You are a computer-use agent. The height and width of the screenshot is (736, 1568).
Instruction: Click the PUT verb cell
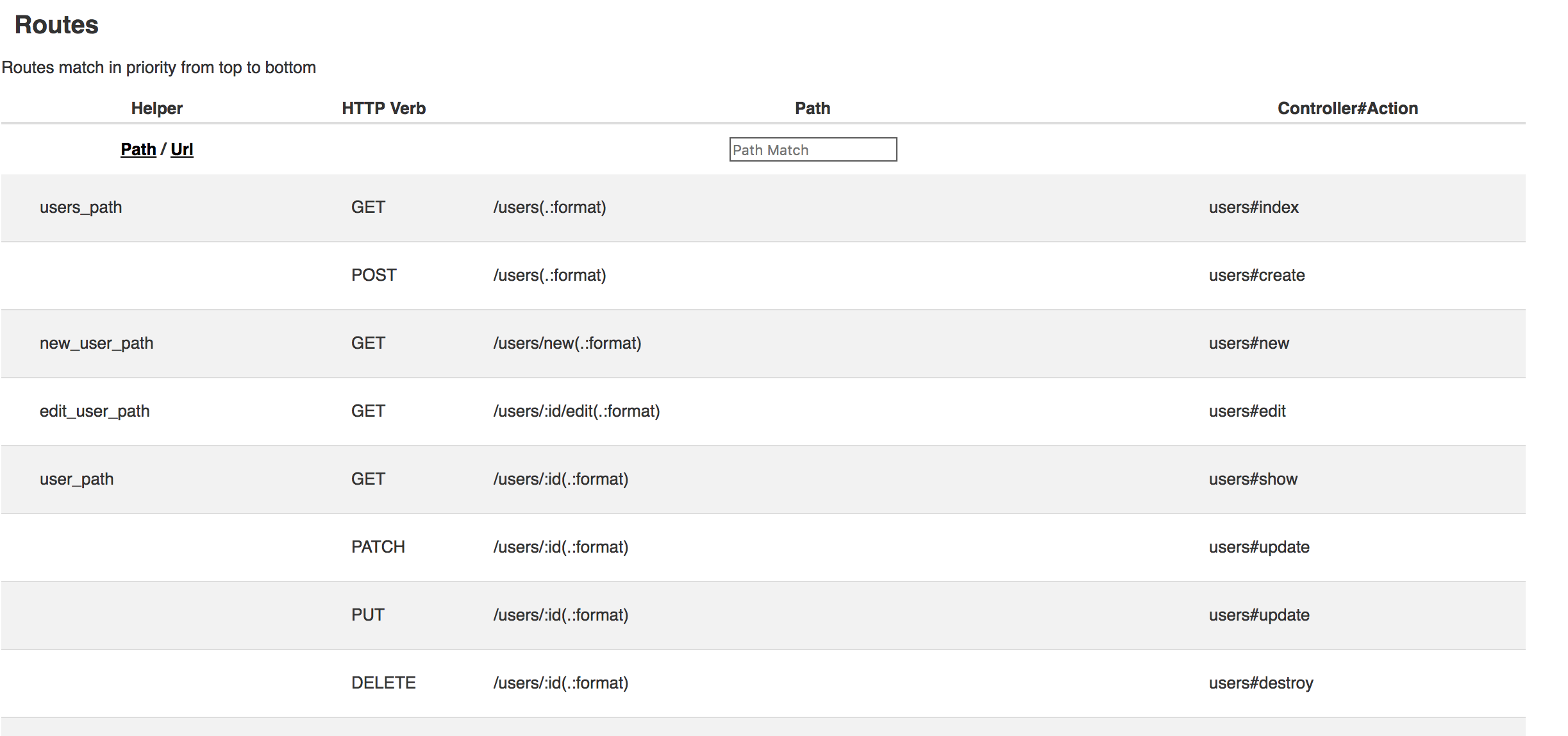[368, 615]
